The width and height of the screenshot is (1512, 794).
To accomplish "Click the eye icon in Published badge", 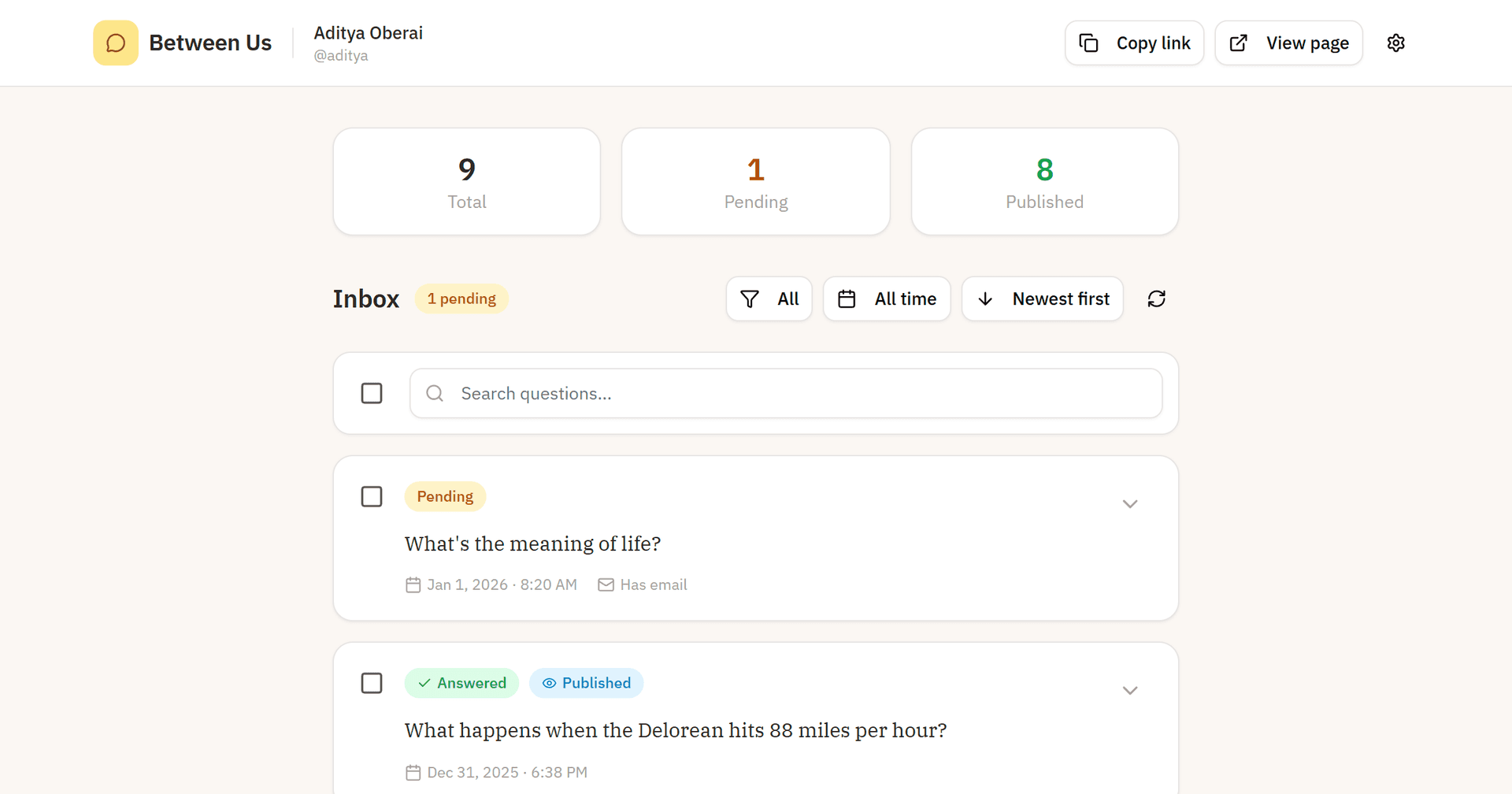I will (549, 683).
